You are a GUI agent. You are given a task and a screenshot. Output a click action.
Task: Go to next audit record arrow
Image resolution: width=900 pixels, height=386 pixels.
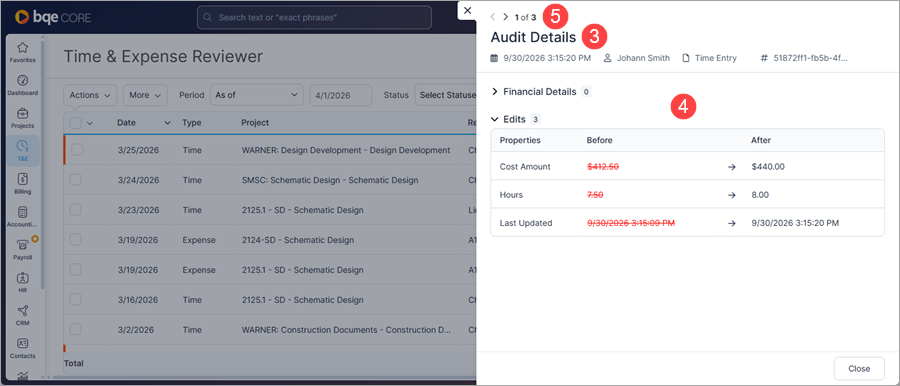(505, 17)
